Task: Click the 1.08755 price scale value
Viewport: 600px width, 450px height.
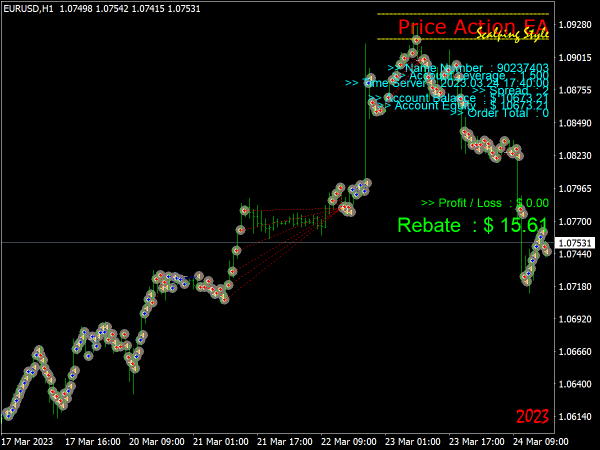Action: pos(575,90)
